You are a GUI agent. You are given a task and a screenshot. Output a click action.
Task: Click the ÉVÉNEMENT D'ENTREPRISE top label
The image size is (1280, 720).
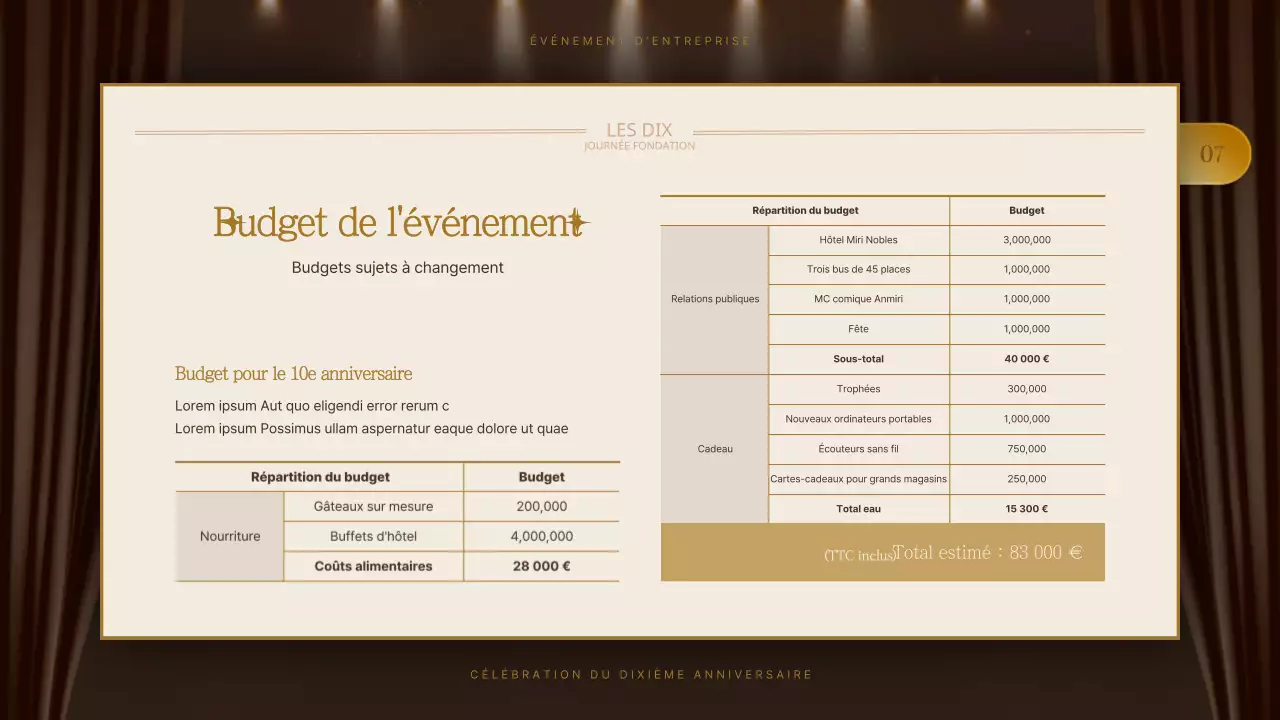[639, 41]
